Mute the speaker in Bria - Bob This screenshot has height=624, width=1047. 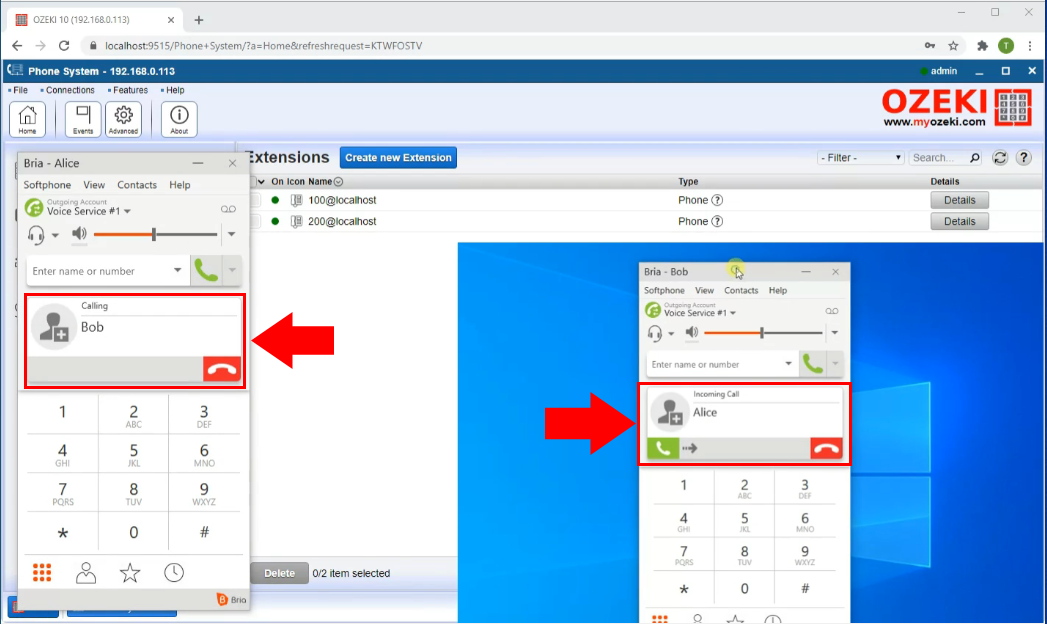692,332
